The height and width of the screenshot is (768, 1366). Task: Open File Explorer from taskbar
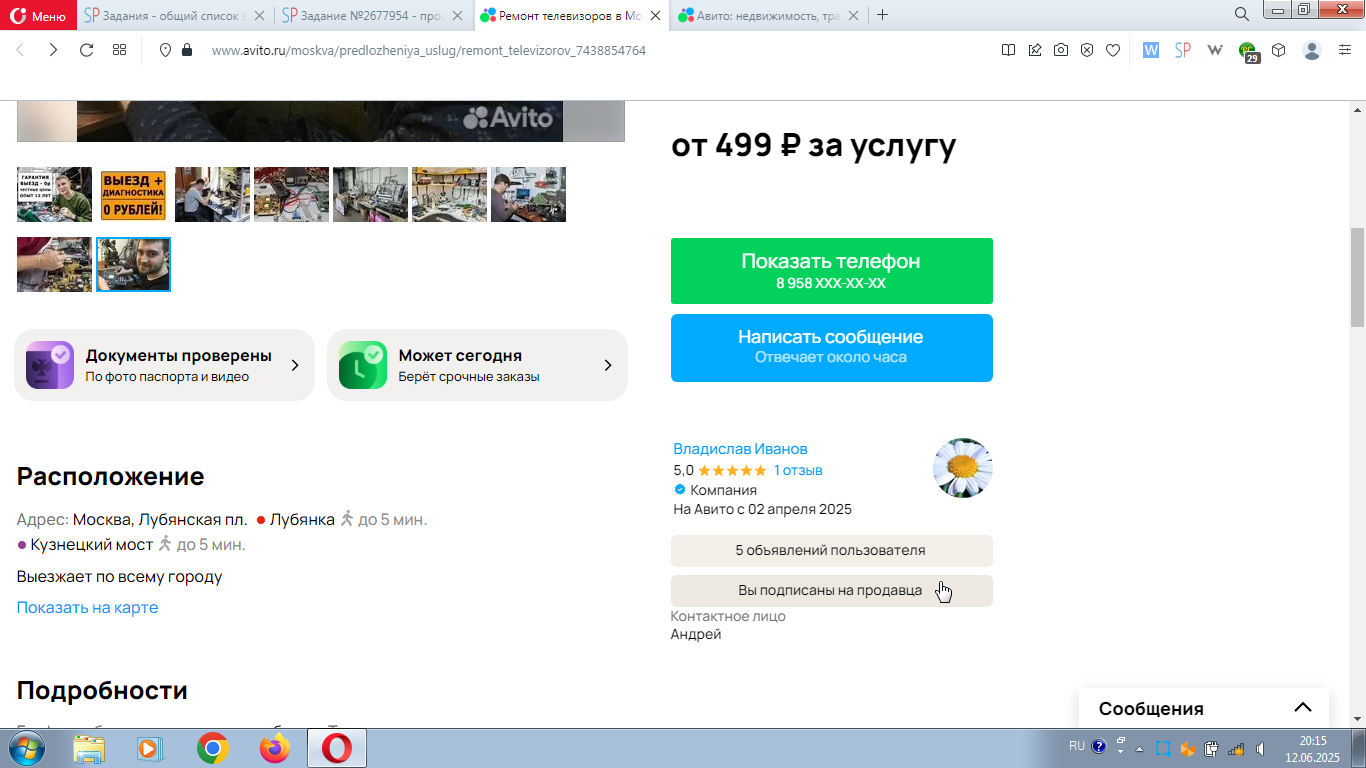(x=89, y=748)
